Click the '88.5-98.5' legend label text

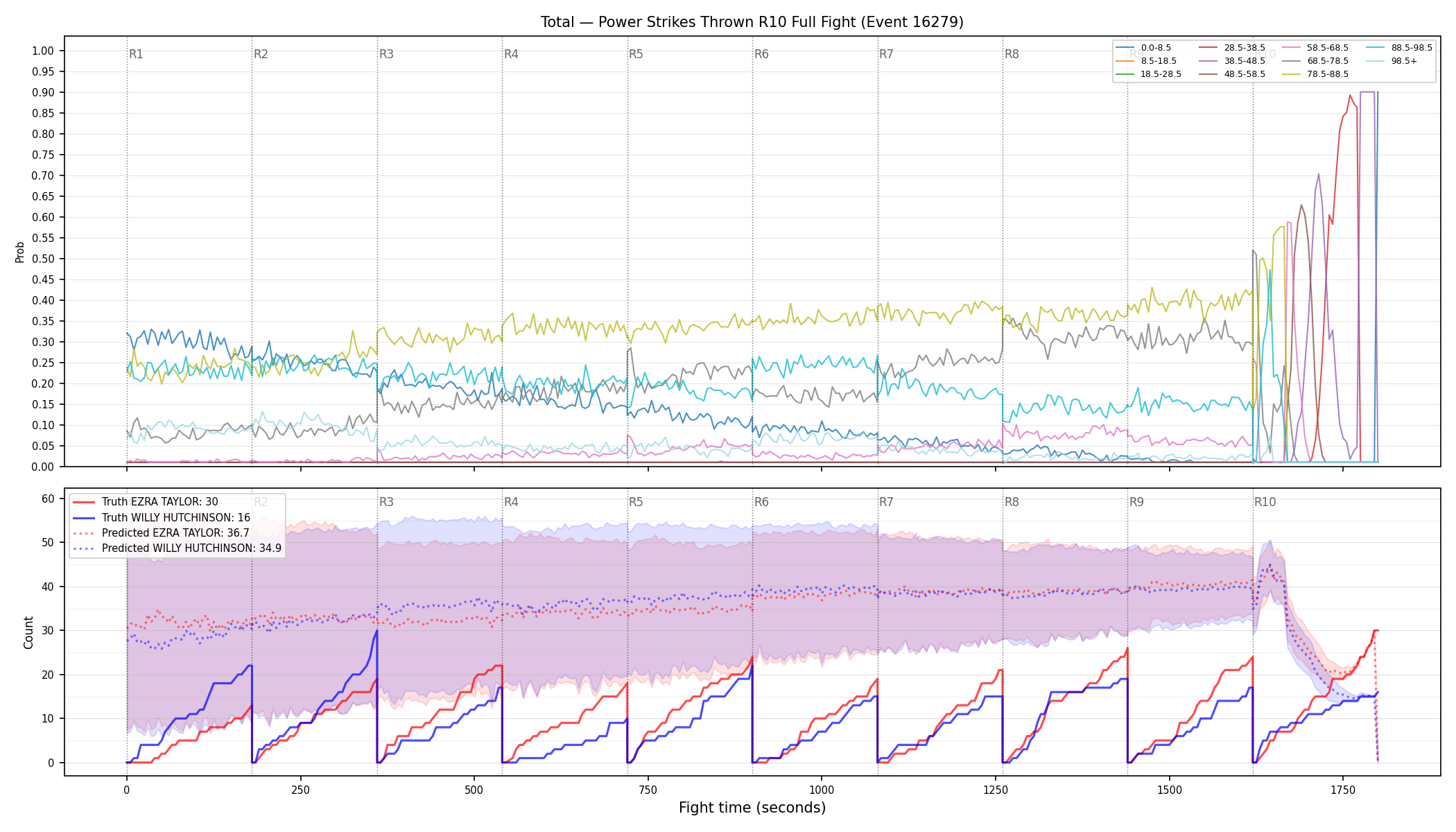click(x=1412, y=48)
